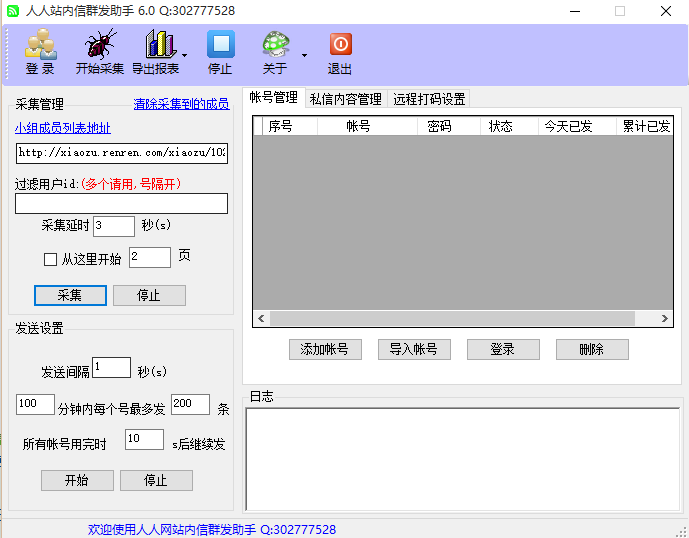
Task: Click the 导出报表 books icon
Action: pos(158,46)
